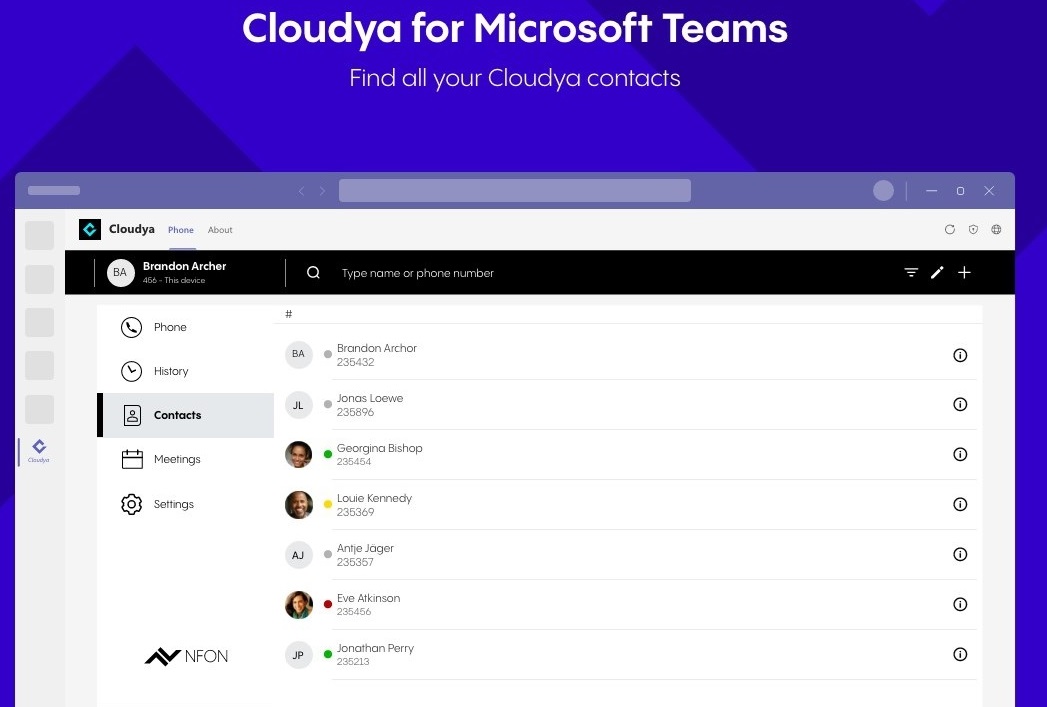Click the refresh icon in app header
The width and height of the screenshot is (1047, 707).
tap(950, 229)
